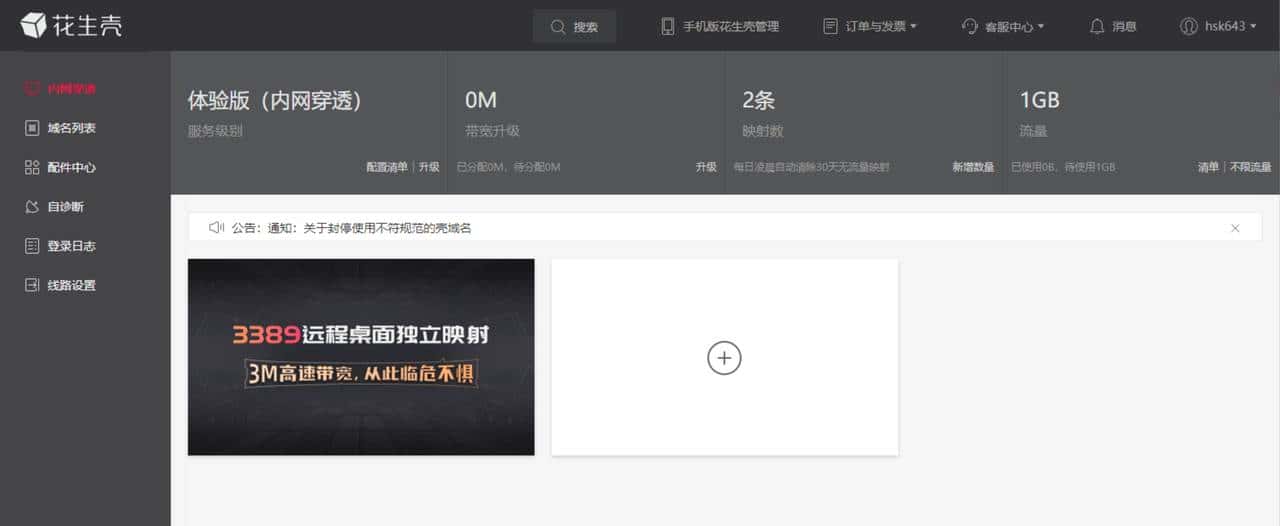Click the 线路设置 icon

coord(32,285)
